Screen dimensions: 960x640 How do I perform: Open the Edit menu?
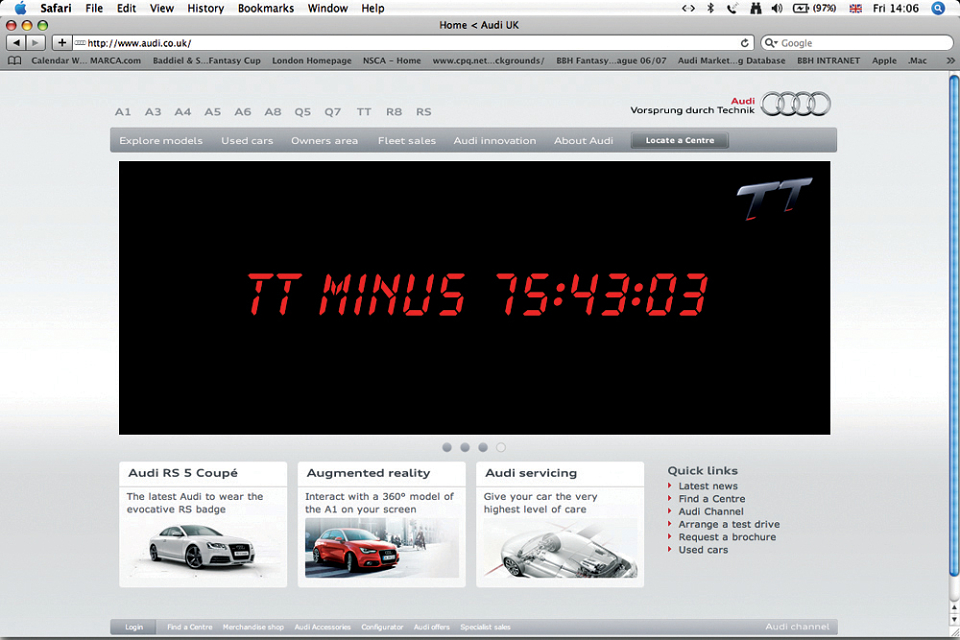coord(126,8)
